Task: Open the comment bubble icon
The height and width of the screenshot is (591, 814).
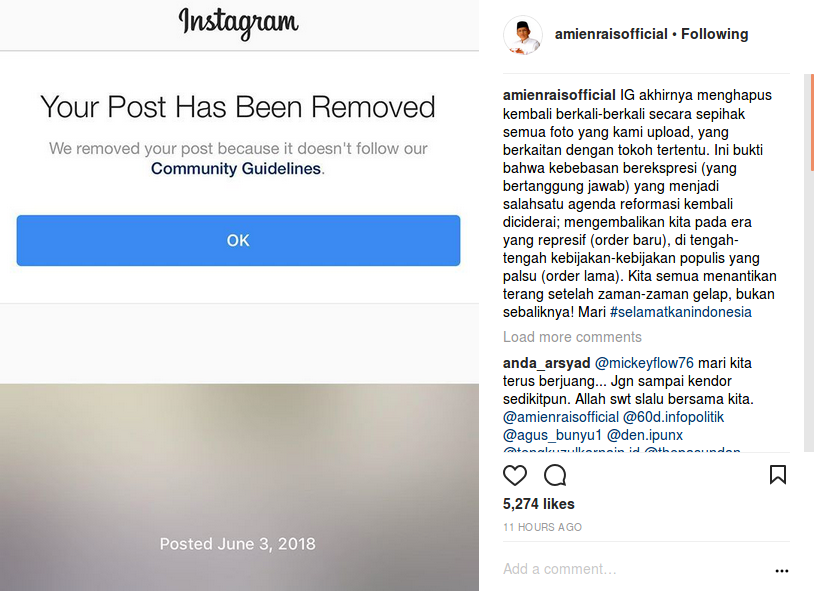Action: (555, 475)
